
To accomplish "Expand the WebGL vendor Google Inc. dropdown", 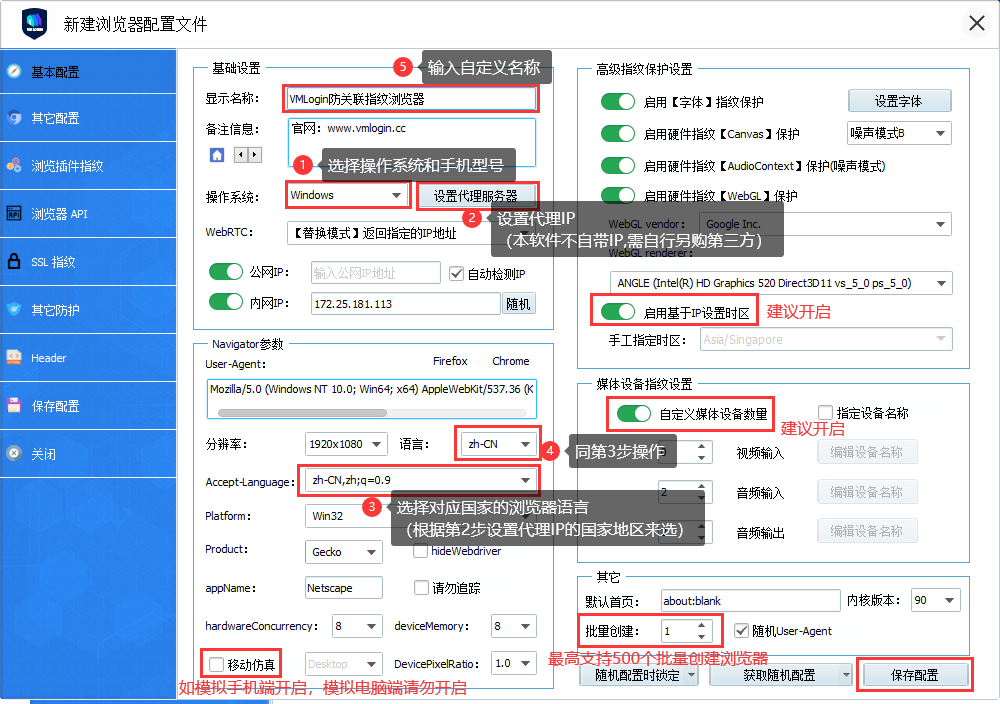I will [826, 224].
